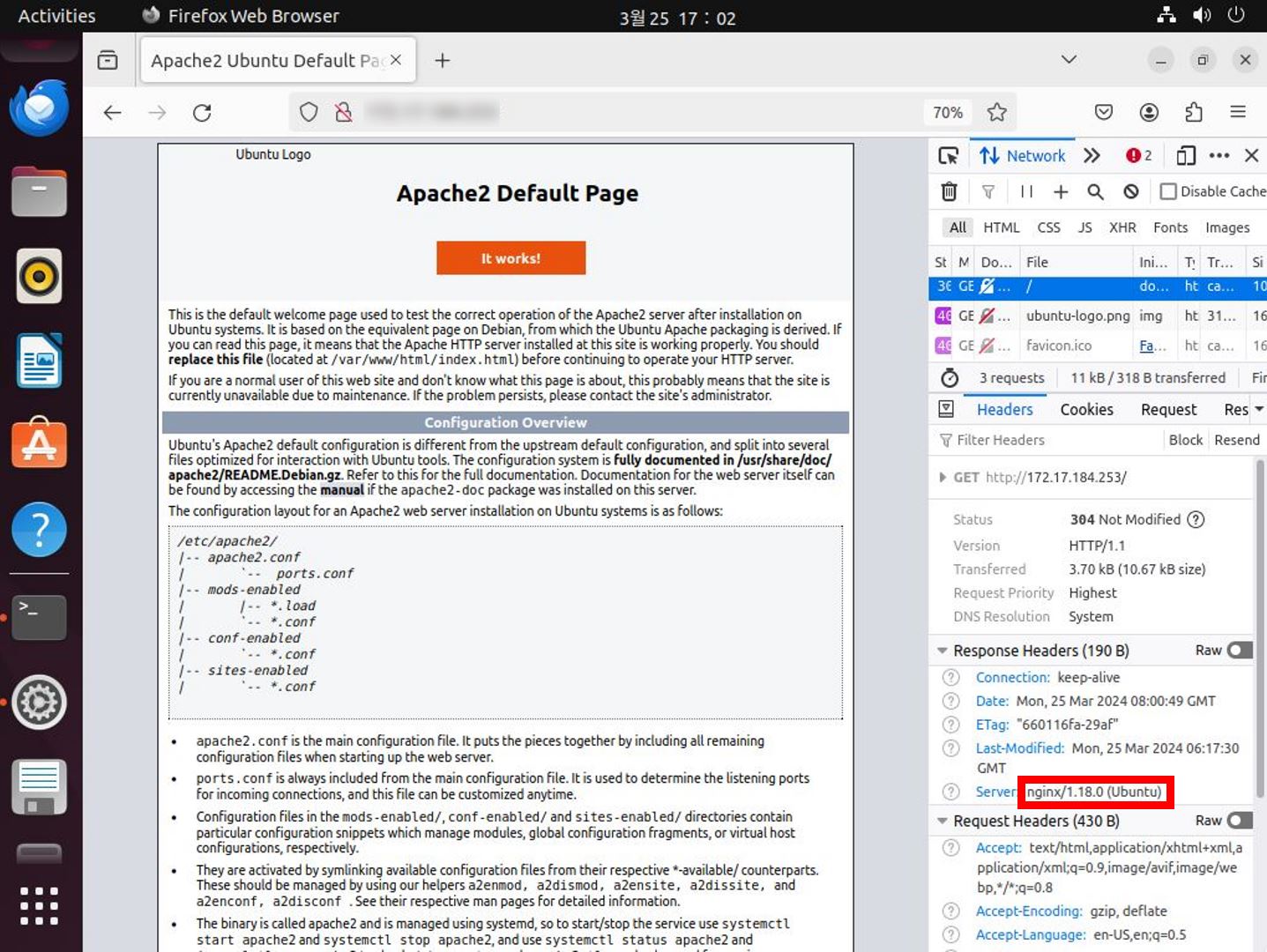Open Responsive Design Mode icon
Image resolution: width=1267 pixels, height=952 pixels.
coord(1186,156)
